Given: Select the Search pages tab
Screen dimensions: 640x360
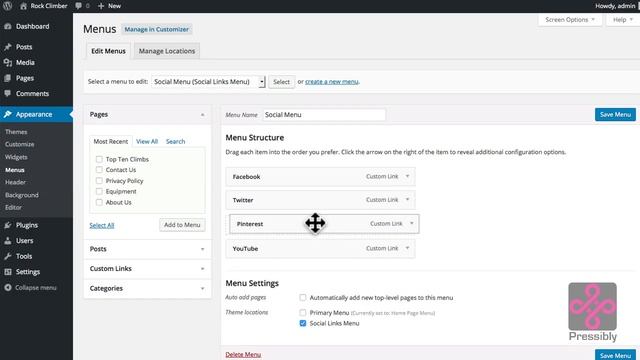Looking at the screenshot, I should click(x=176, y=141).
